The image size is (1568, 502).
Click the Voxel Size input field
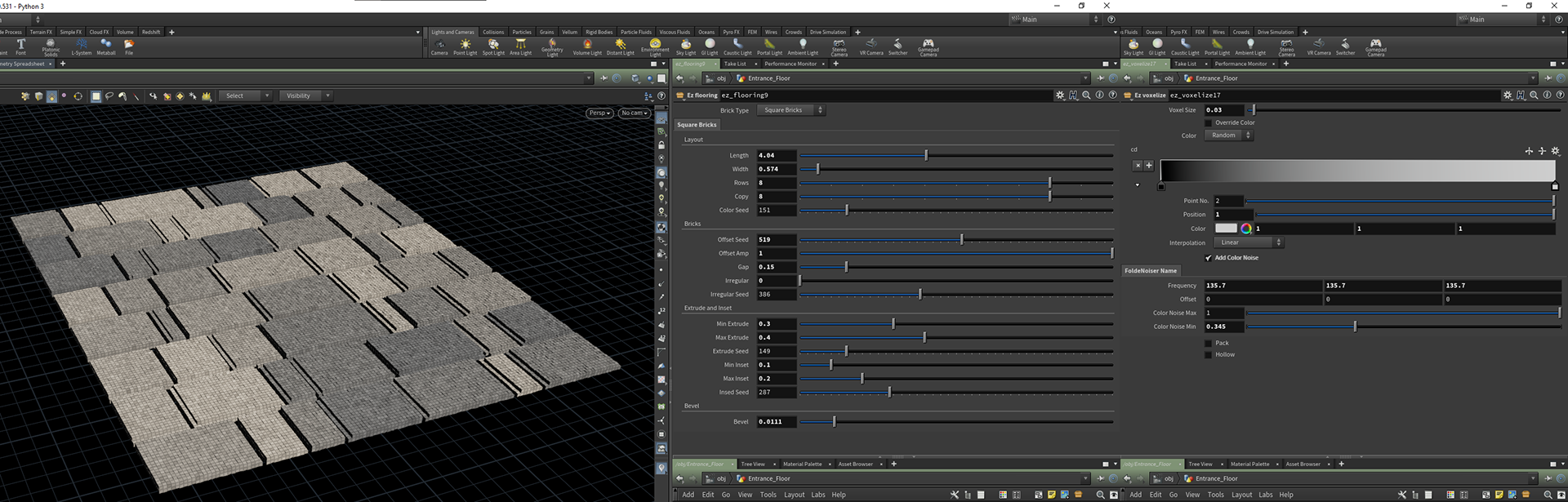(x=1223, y=109)
